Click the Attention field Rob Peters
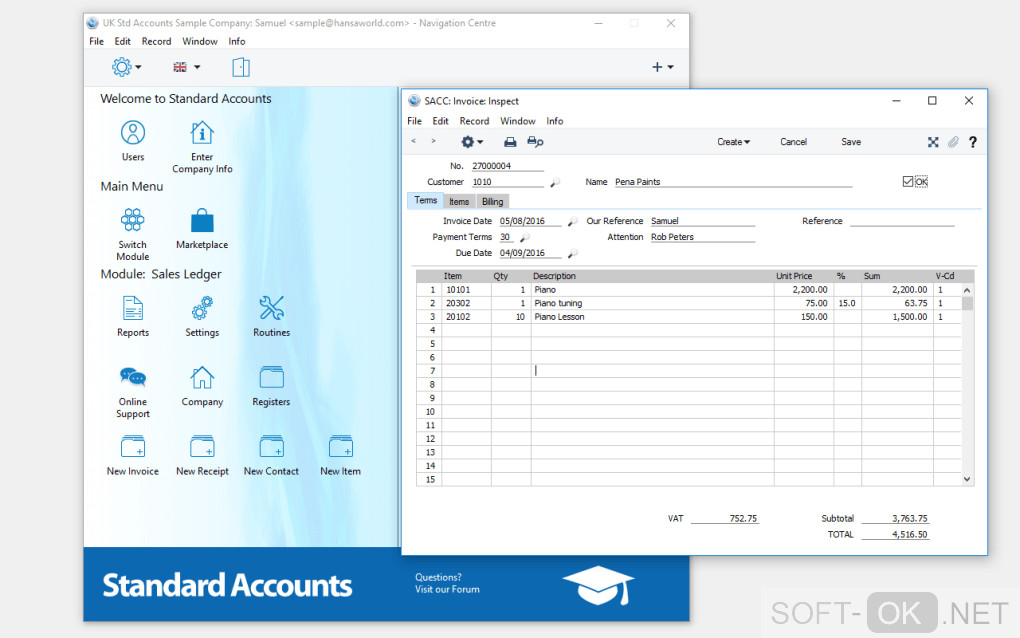 (703, 237)
